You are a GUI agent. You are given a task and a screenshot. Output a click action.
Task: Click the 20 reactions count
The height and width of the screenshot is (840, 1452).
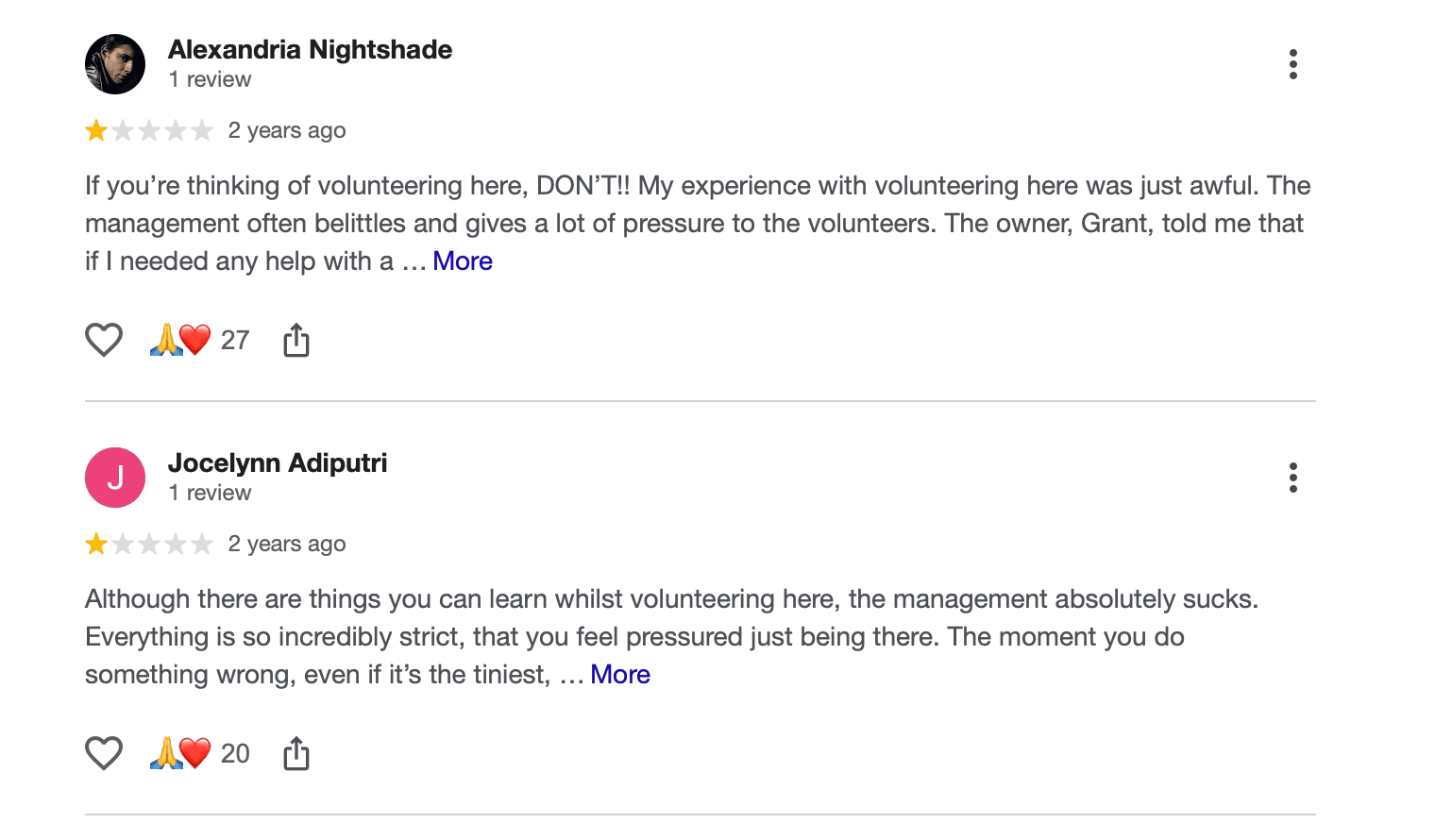(235, 753)
